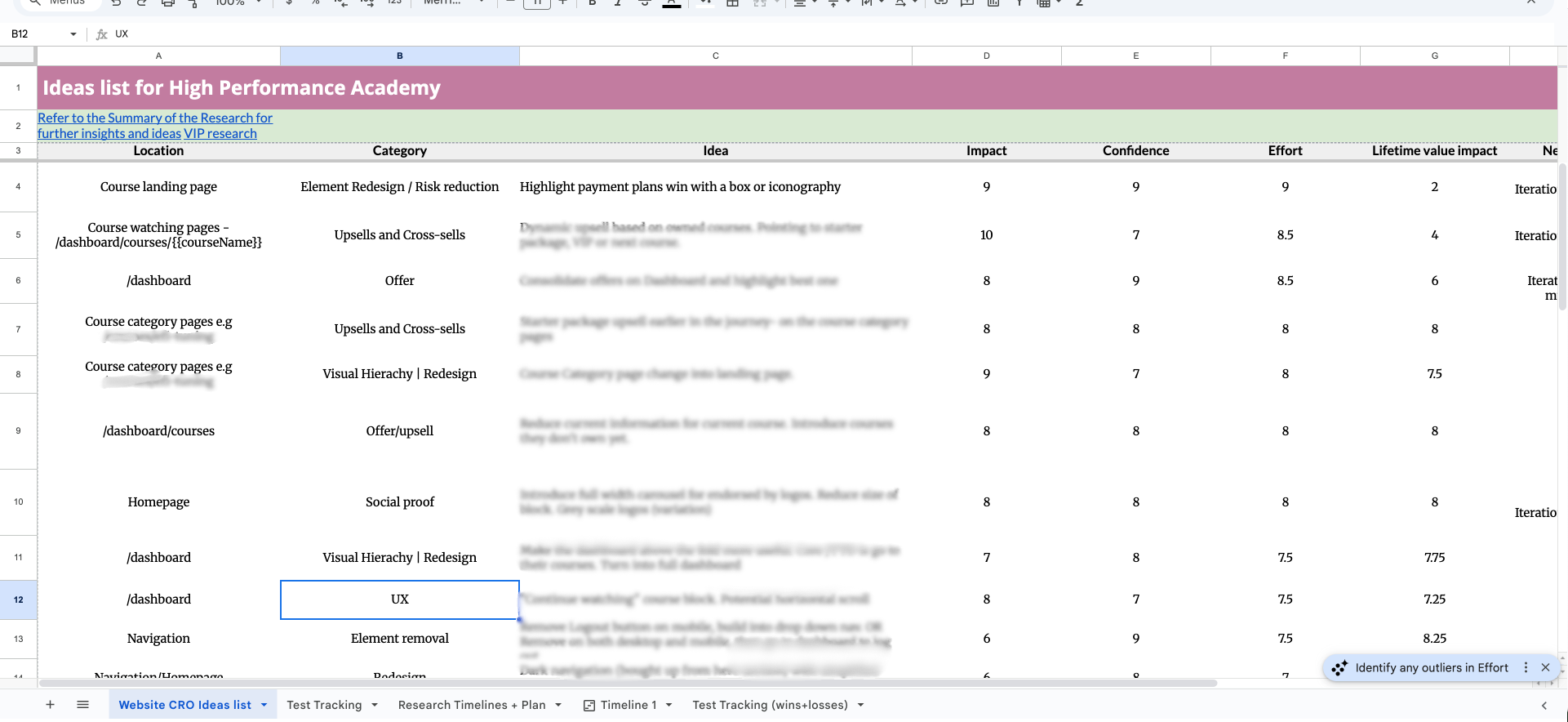Select row 9 header
This screenshot has width=1568, height=722.
18,430
